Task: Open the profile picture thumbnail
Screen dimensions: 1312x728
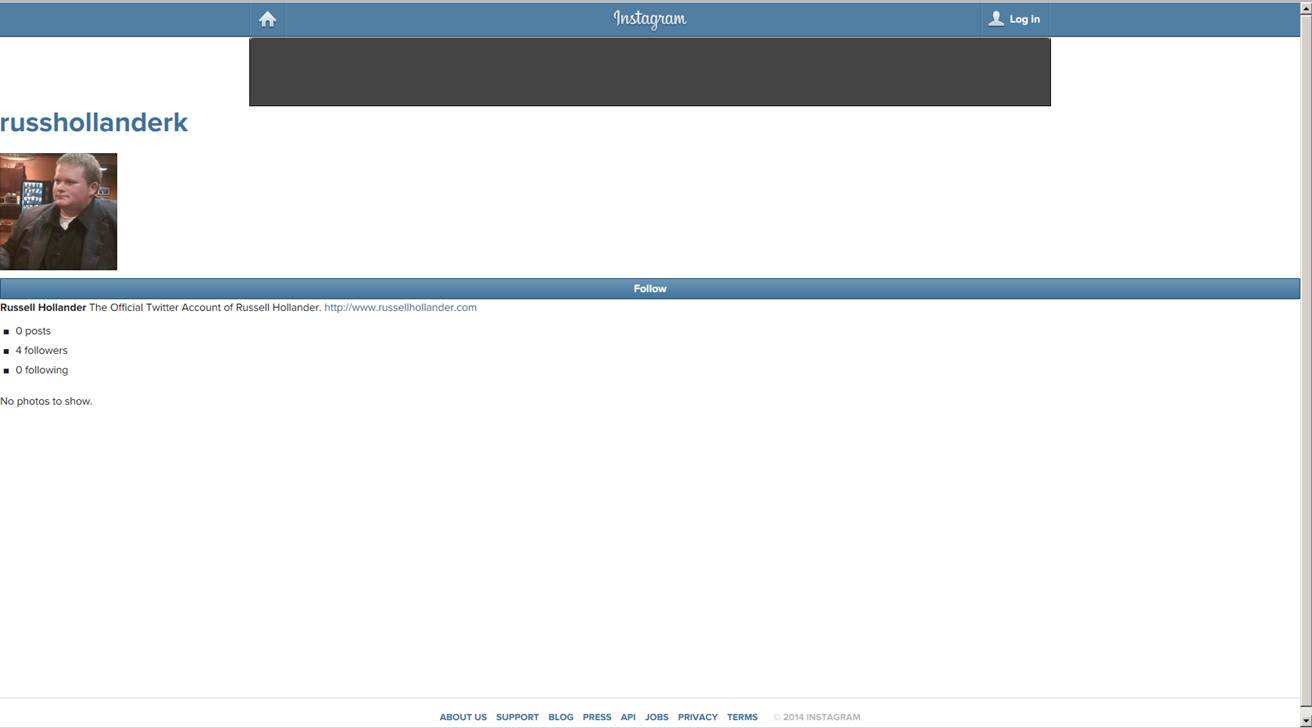Action: (58, 211)
